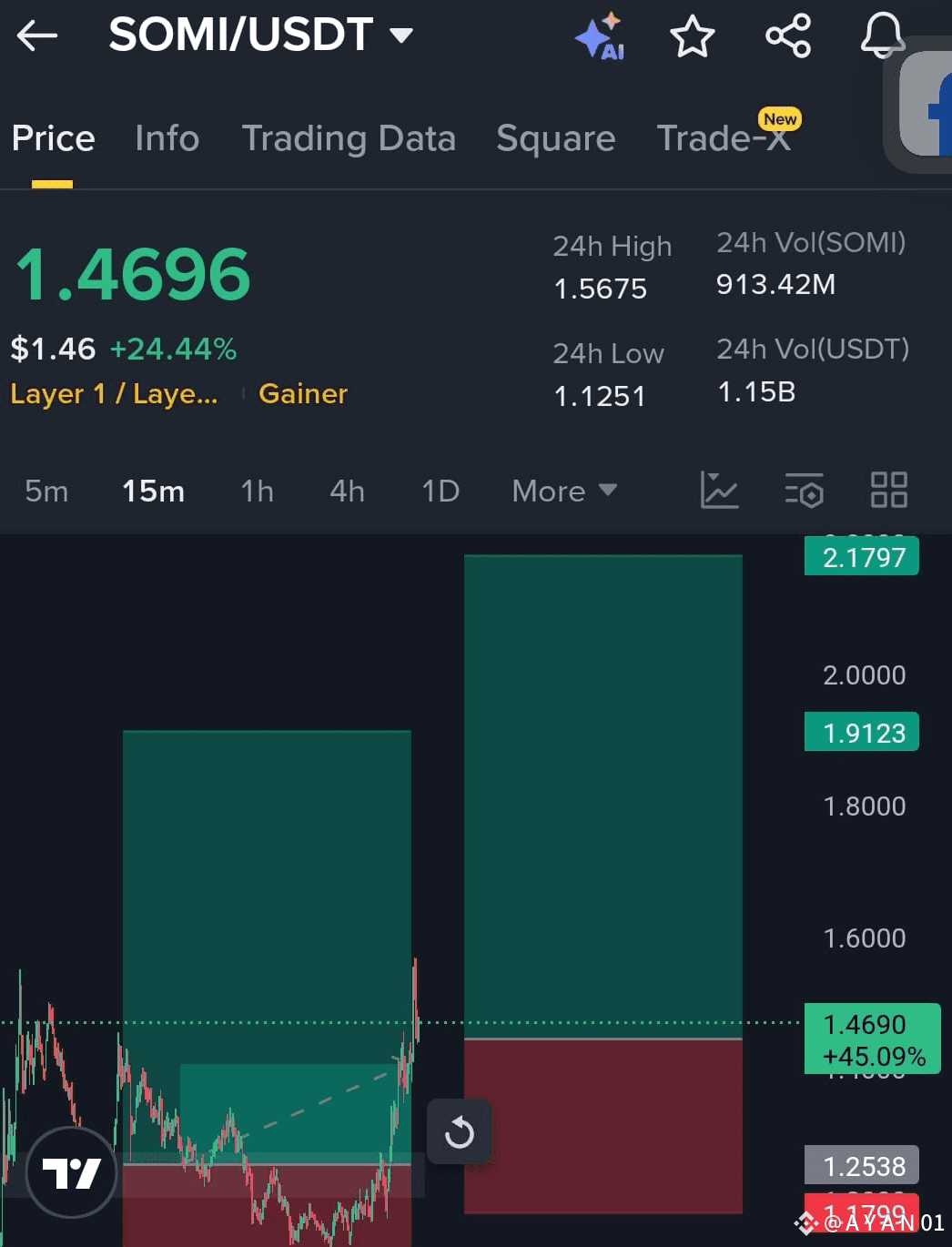952x1247 pixels.
Task: Select the 1D chart interval
Action: point(441,492)
